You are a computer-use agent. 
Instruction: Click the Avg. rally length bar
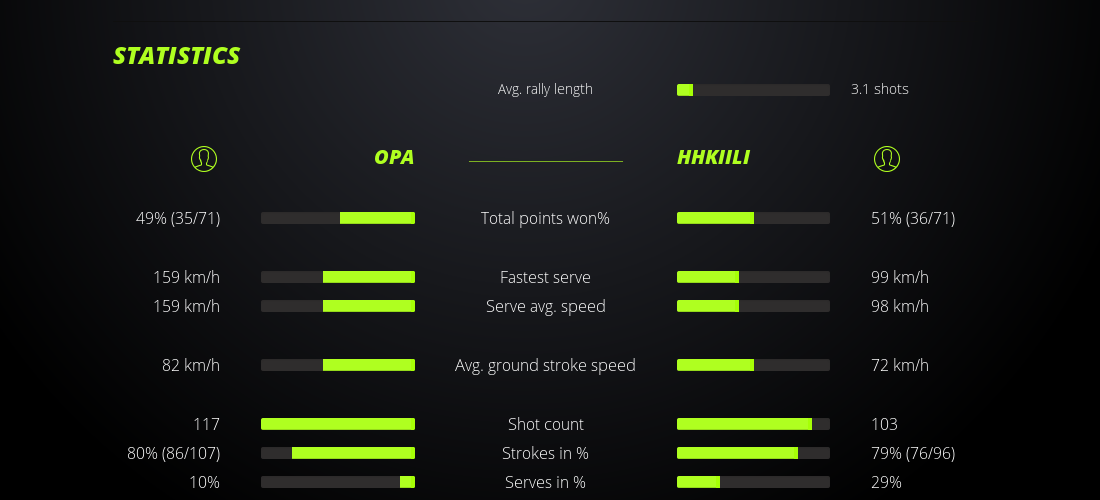click(x=753, y=90)
